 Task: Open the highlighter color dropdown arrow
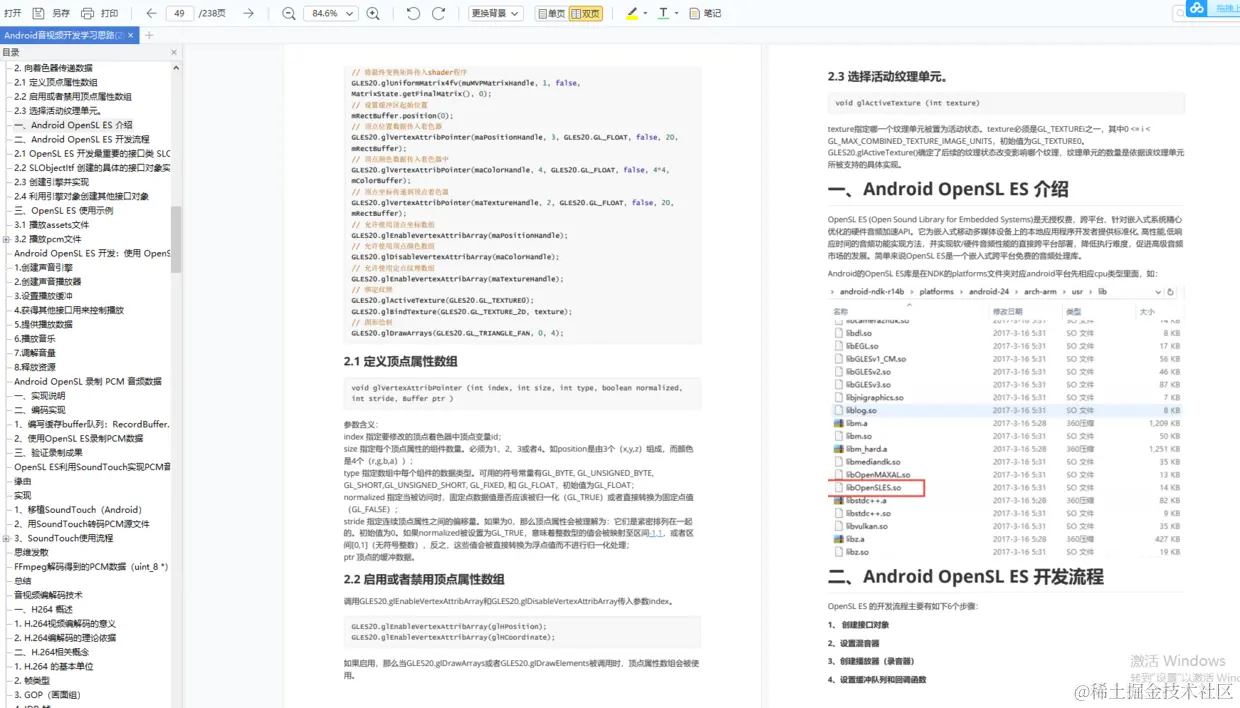[645, 13]
